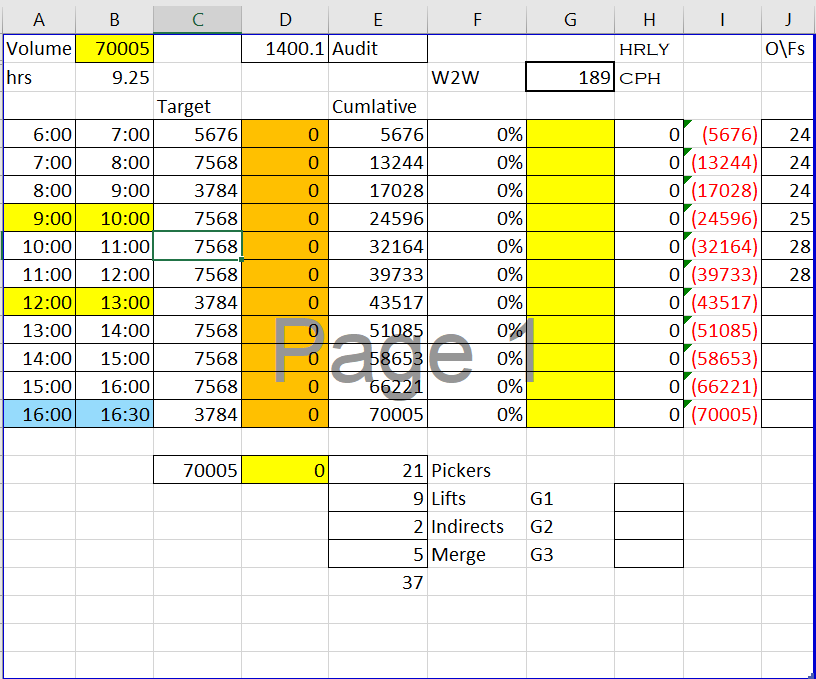Select column F header
Image resolution: width=816 pixels, height=679 pixels.
477,20
